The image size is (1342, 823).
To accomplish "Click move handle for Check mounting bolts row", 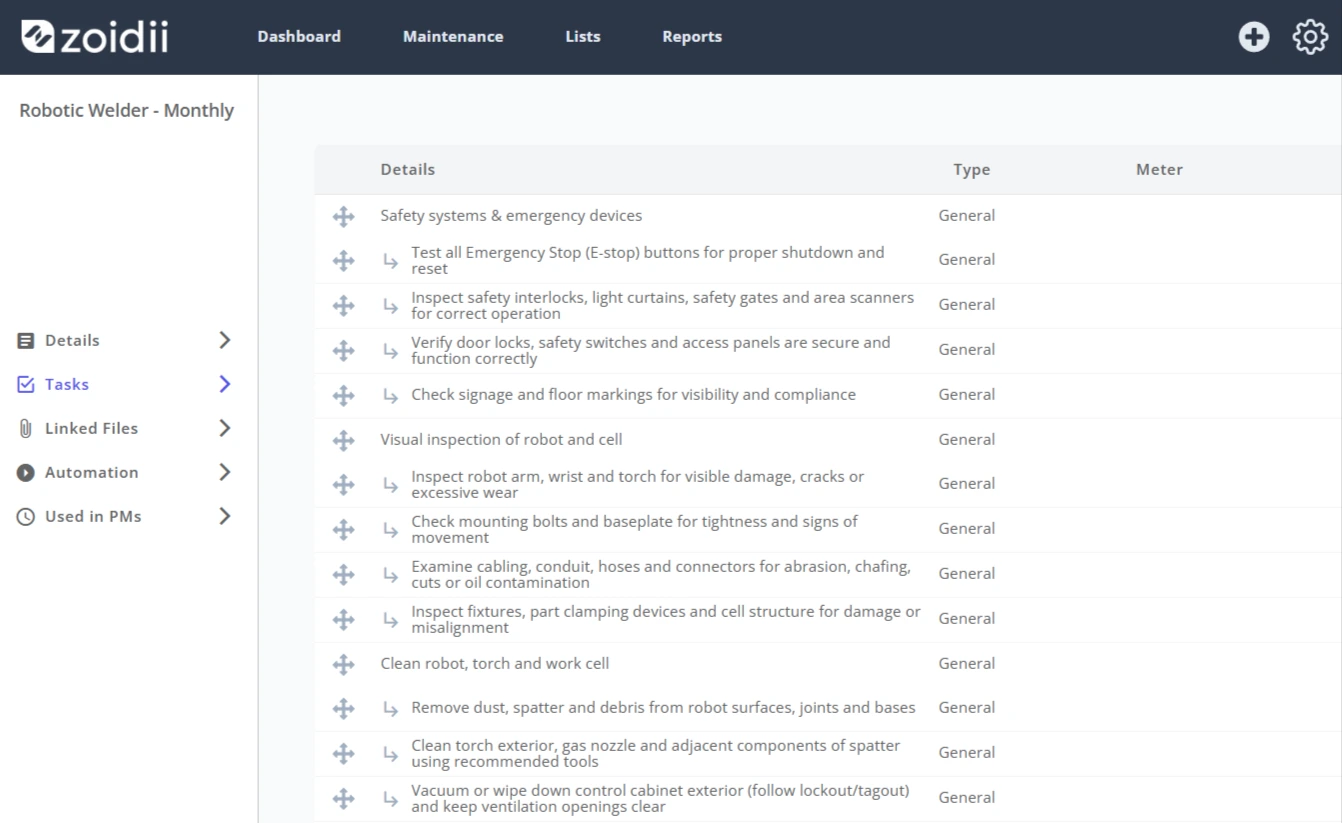I will click(x=343, y=529).
